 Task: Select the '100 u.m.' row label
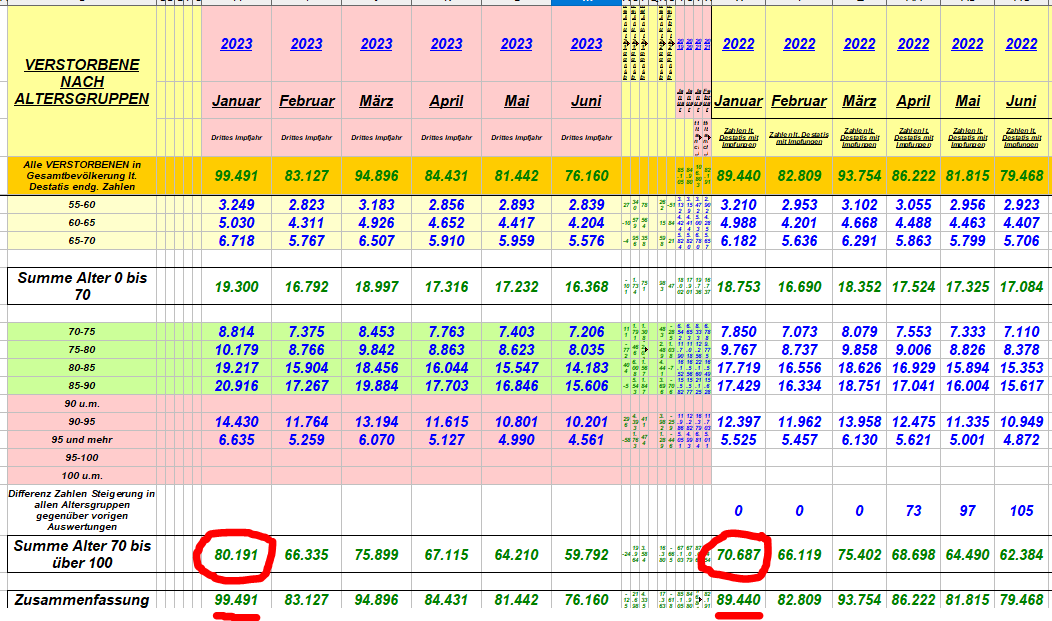point(82,475)
